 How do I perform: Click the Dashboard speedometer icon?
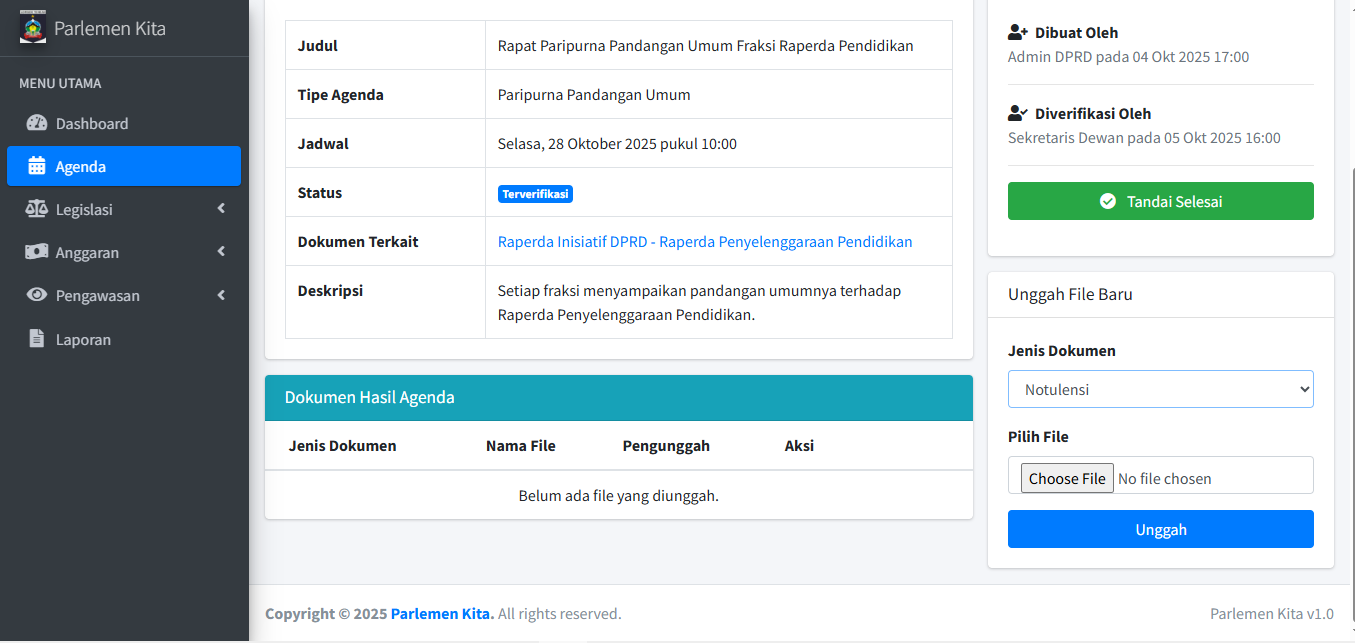(x=37, y=124)
